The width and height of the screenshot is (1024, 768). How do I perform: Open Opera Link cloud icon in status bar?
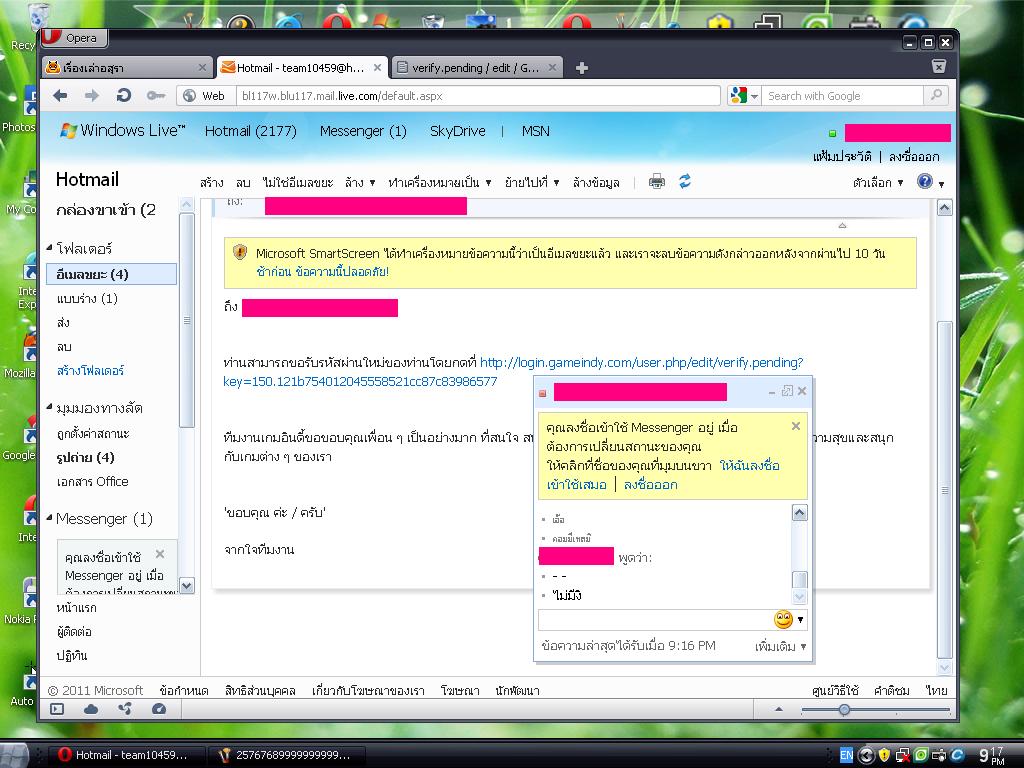tap(91, 709)
